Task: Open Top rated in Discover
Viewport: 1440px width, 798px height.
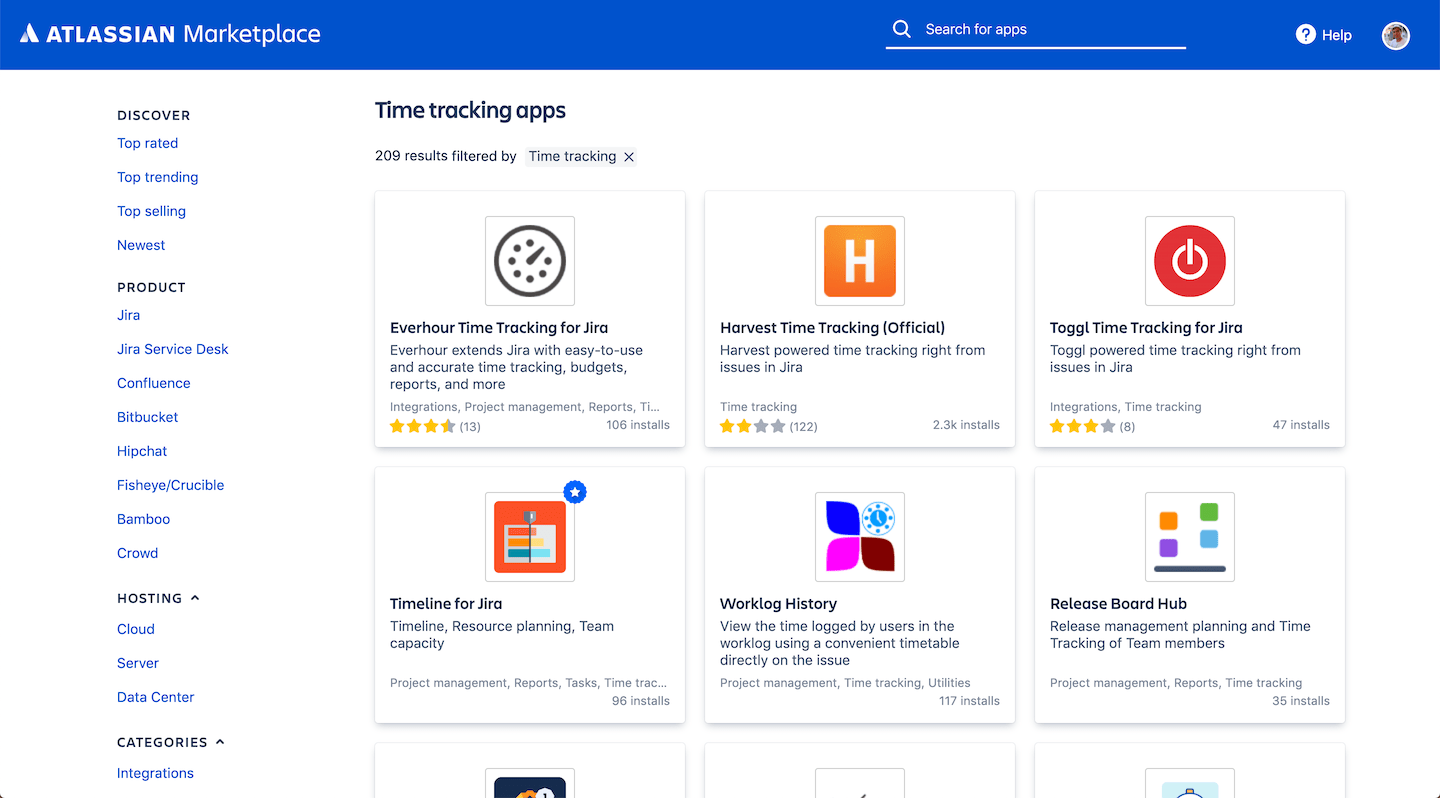Action: coord(147,143)
